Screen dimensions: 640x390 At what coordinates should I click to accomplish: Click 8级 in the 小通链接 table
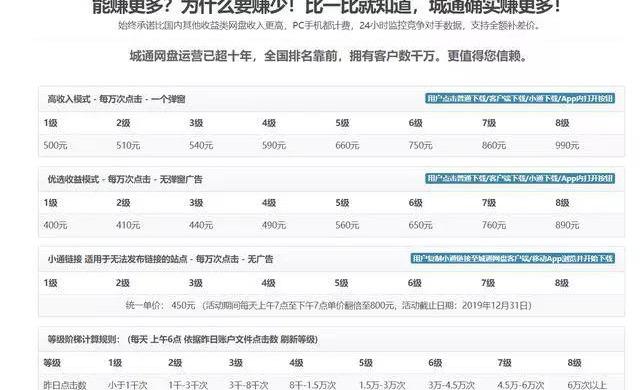click(562, 283)
